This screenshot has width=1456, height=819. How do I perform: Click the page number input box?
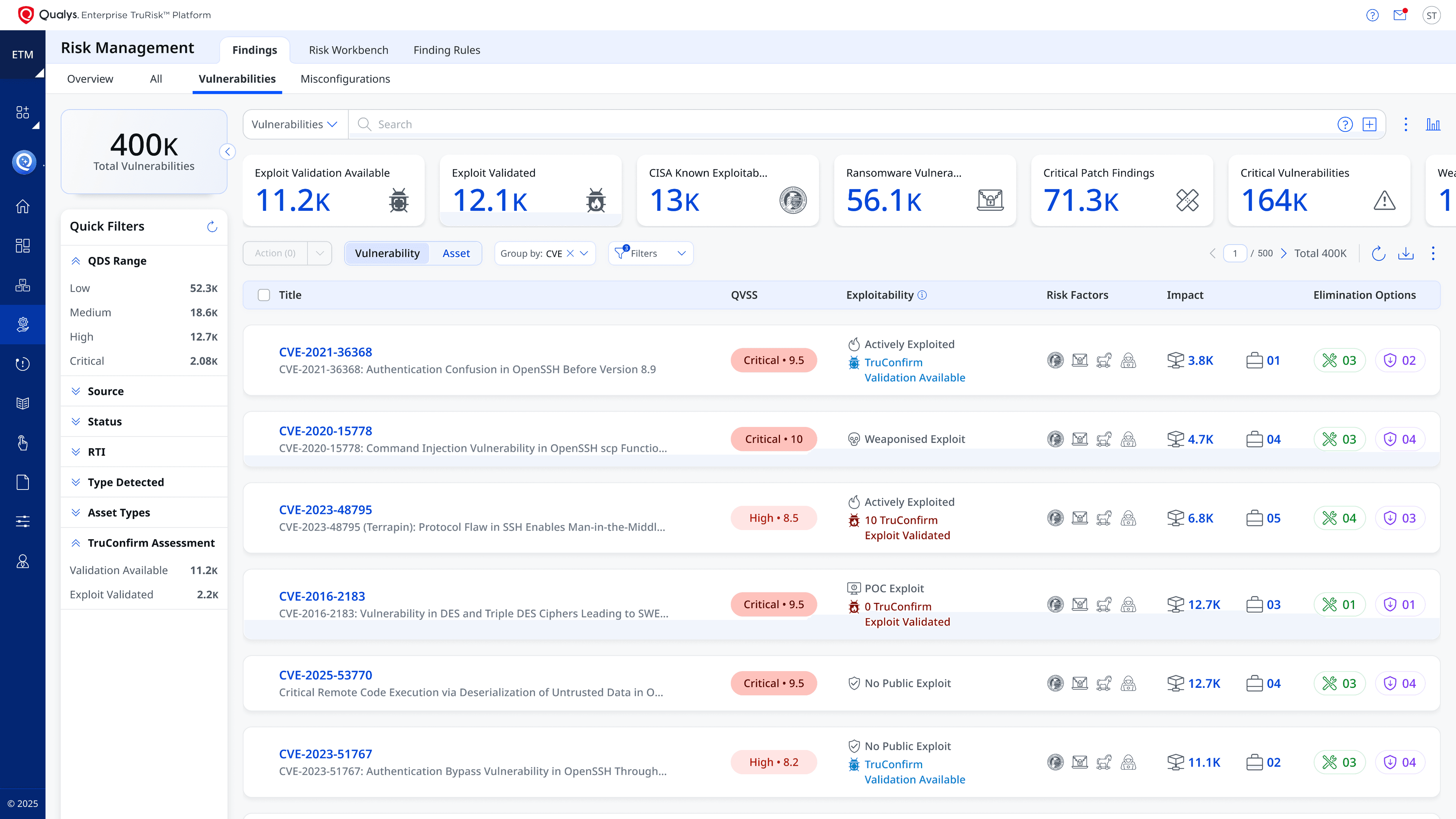click(x=1235, y=253)
